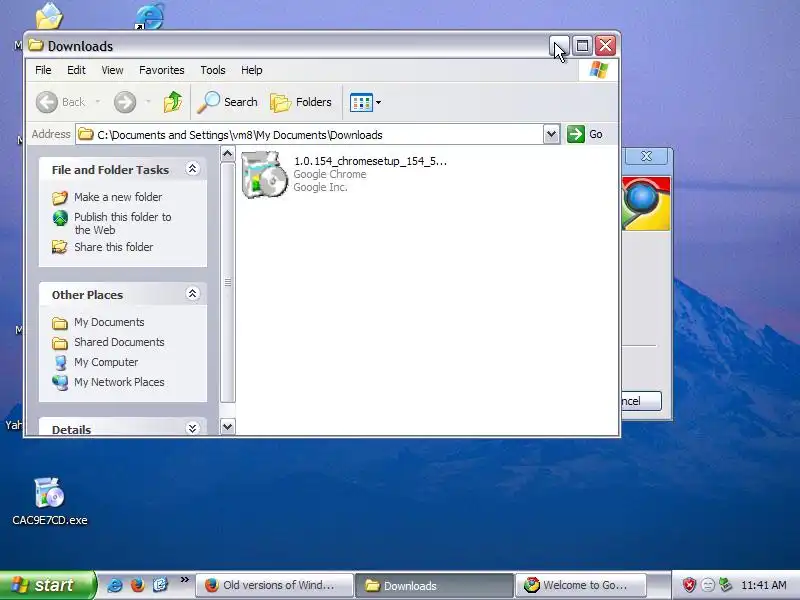Click the red security shield tray icon

click(689, 585)
